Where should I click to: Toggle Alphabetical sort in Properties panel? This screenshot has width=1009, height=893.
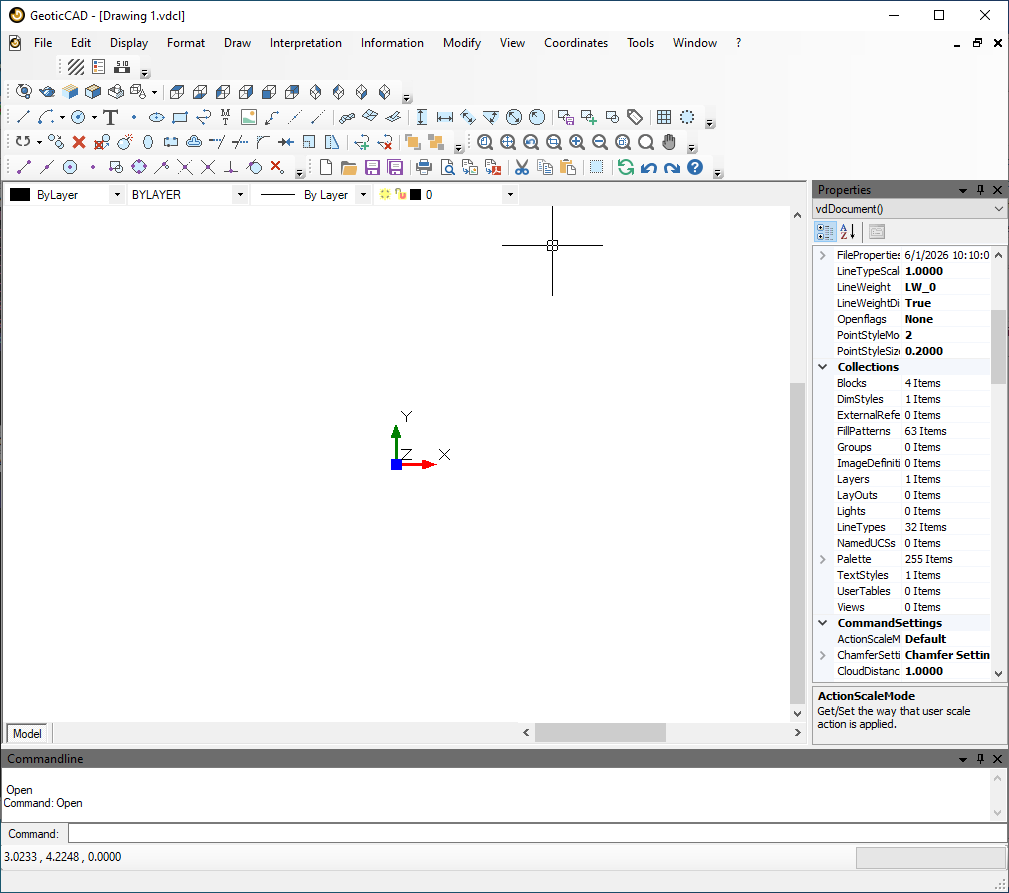tap(847, 232)
